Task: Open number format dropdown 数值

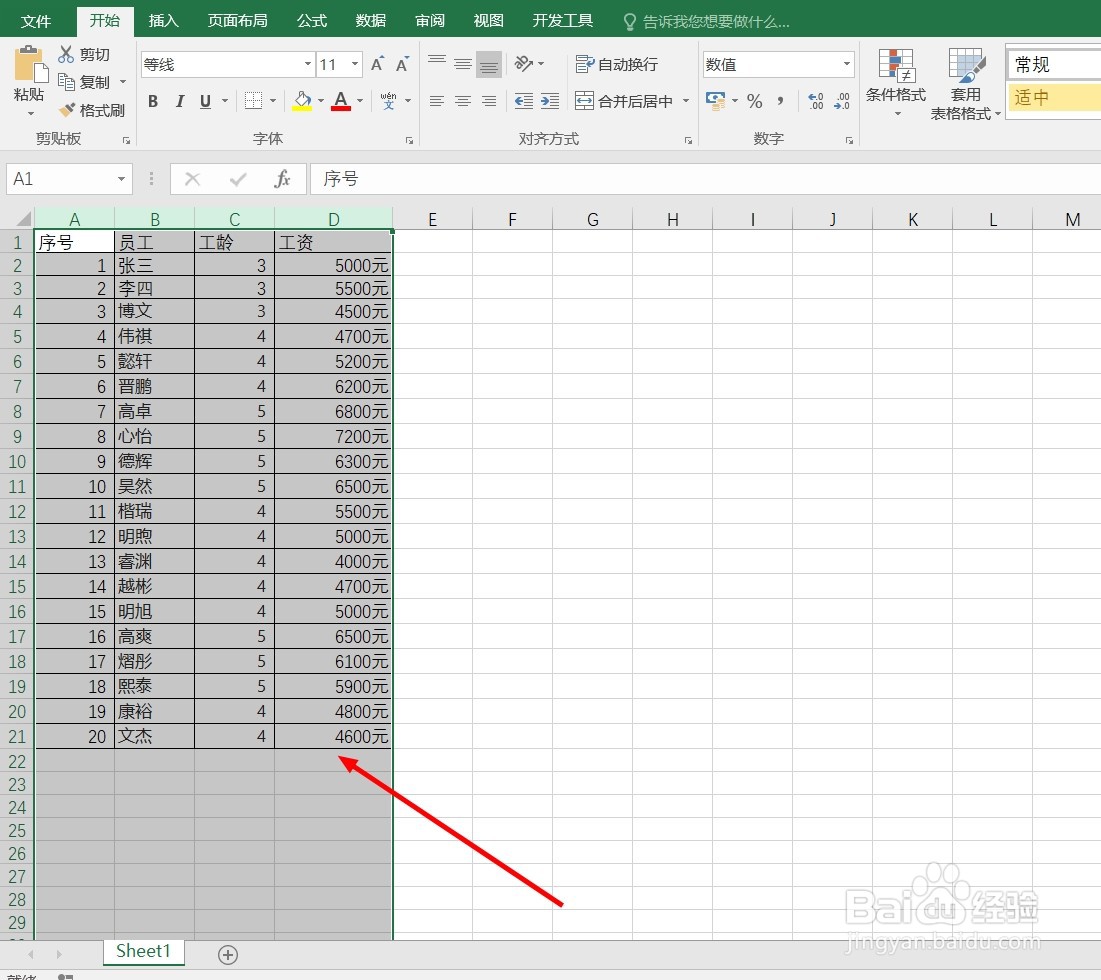Action: [x=847, y=64]
